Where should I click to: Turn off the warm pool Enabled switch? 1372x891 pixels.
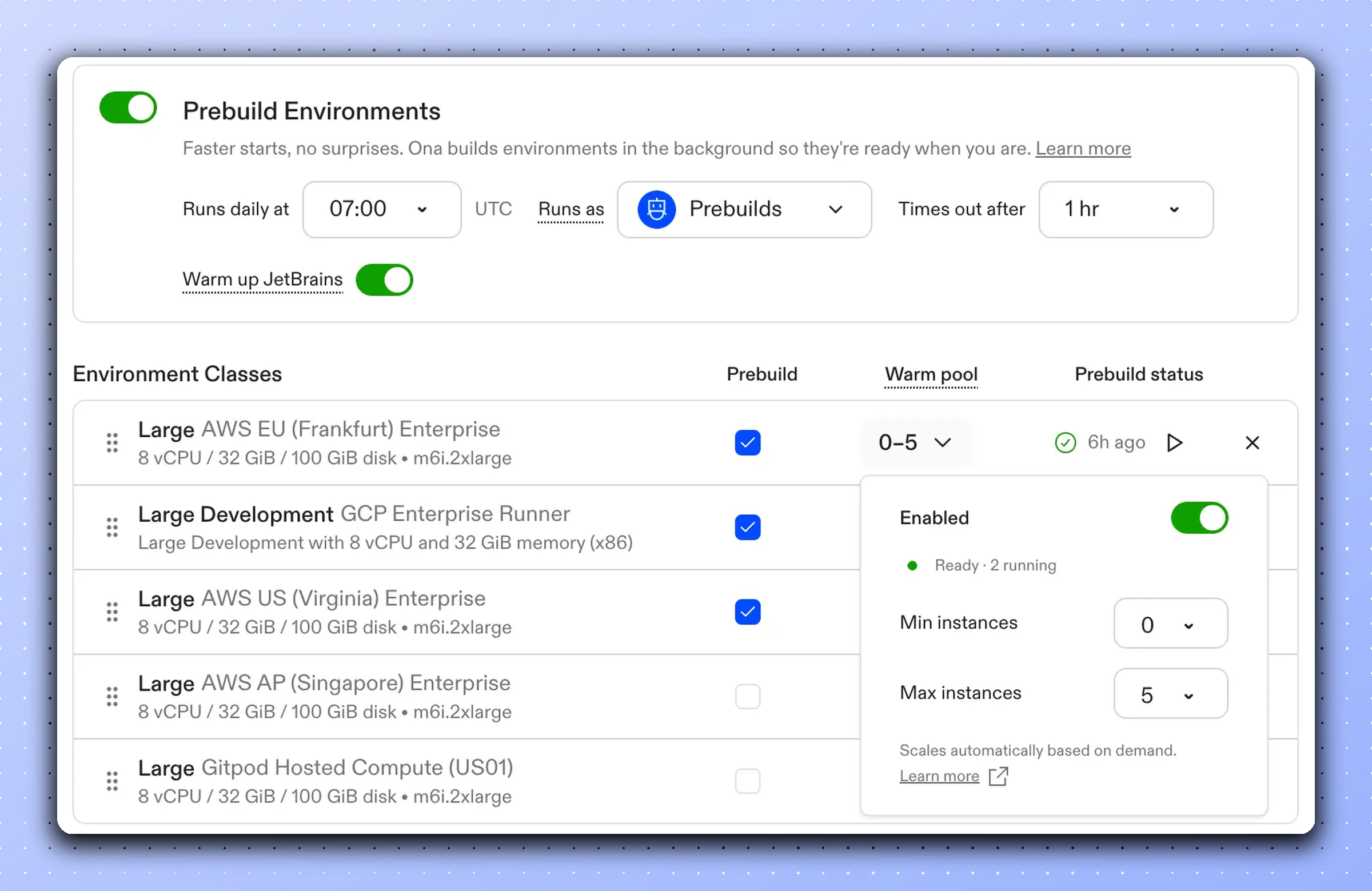click(1199, 518)
